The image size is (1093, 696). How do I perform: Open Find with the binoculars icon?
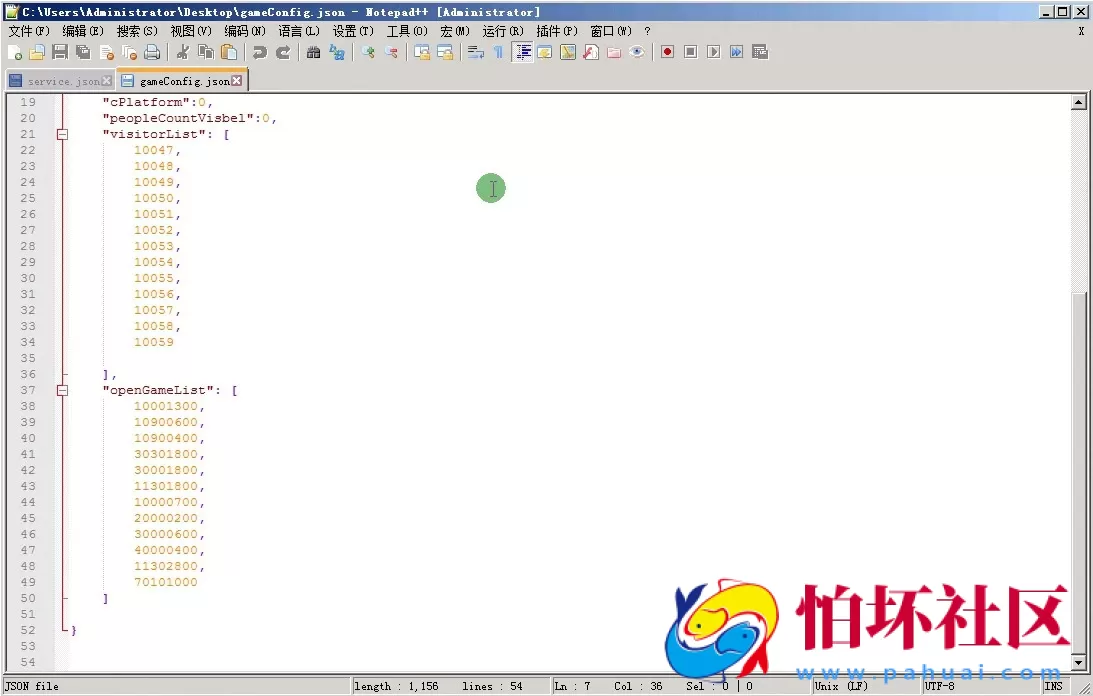click(x=314, y=52)
